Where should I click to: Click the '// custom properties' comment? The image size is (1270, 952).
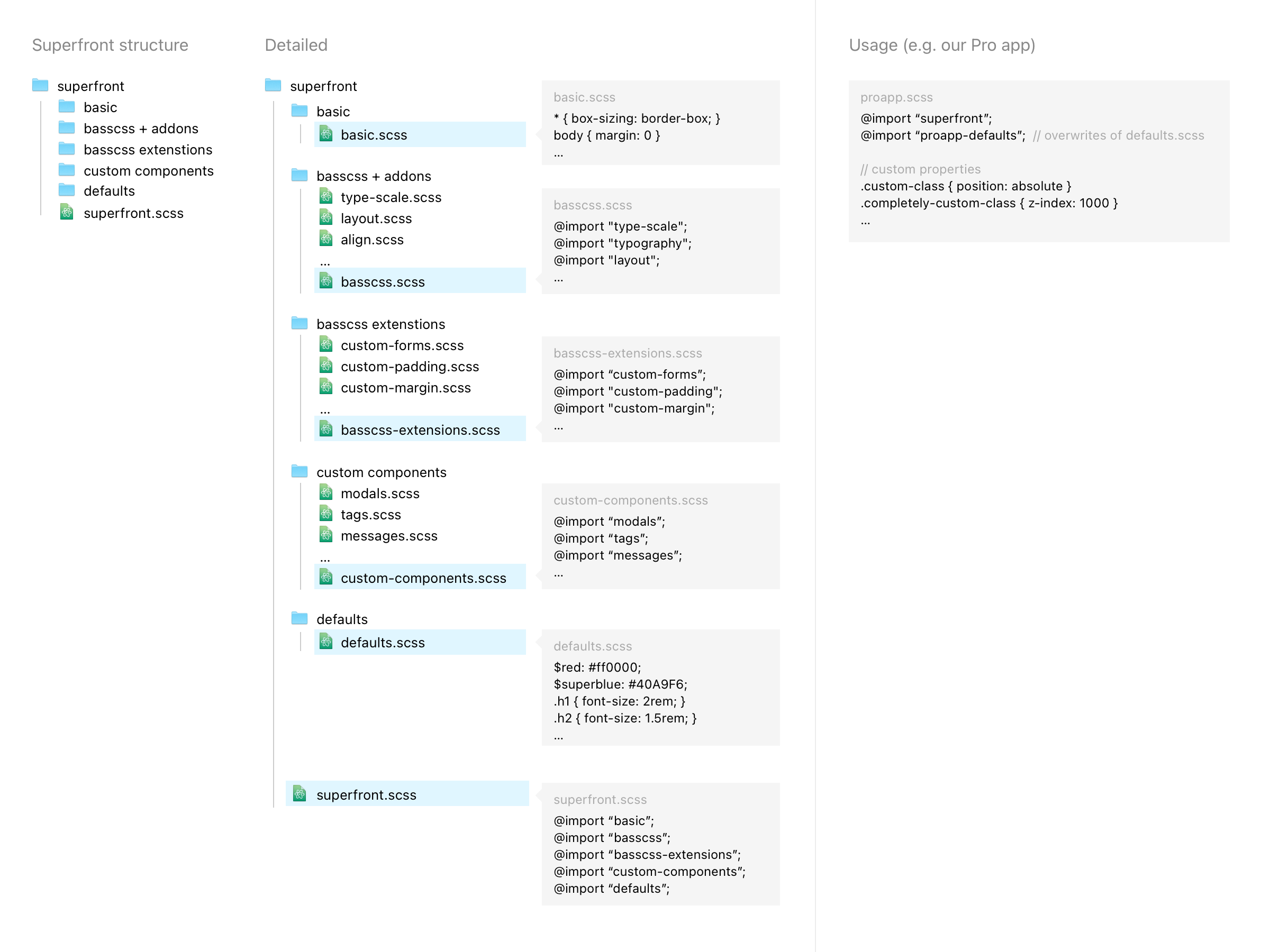920,169
